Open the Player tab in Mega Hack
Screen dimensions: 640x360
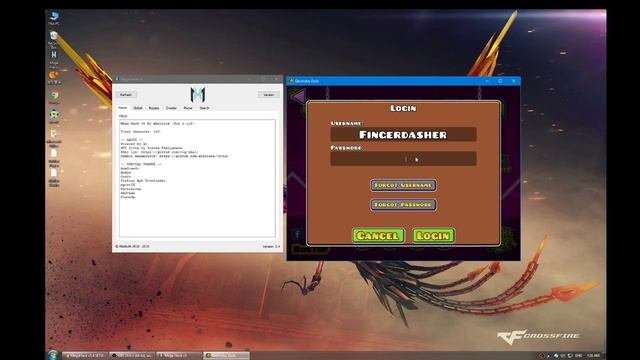click(188, 108)
